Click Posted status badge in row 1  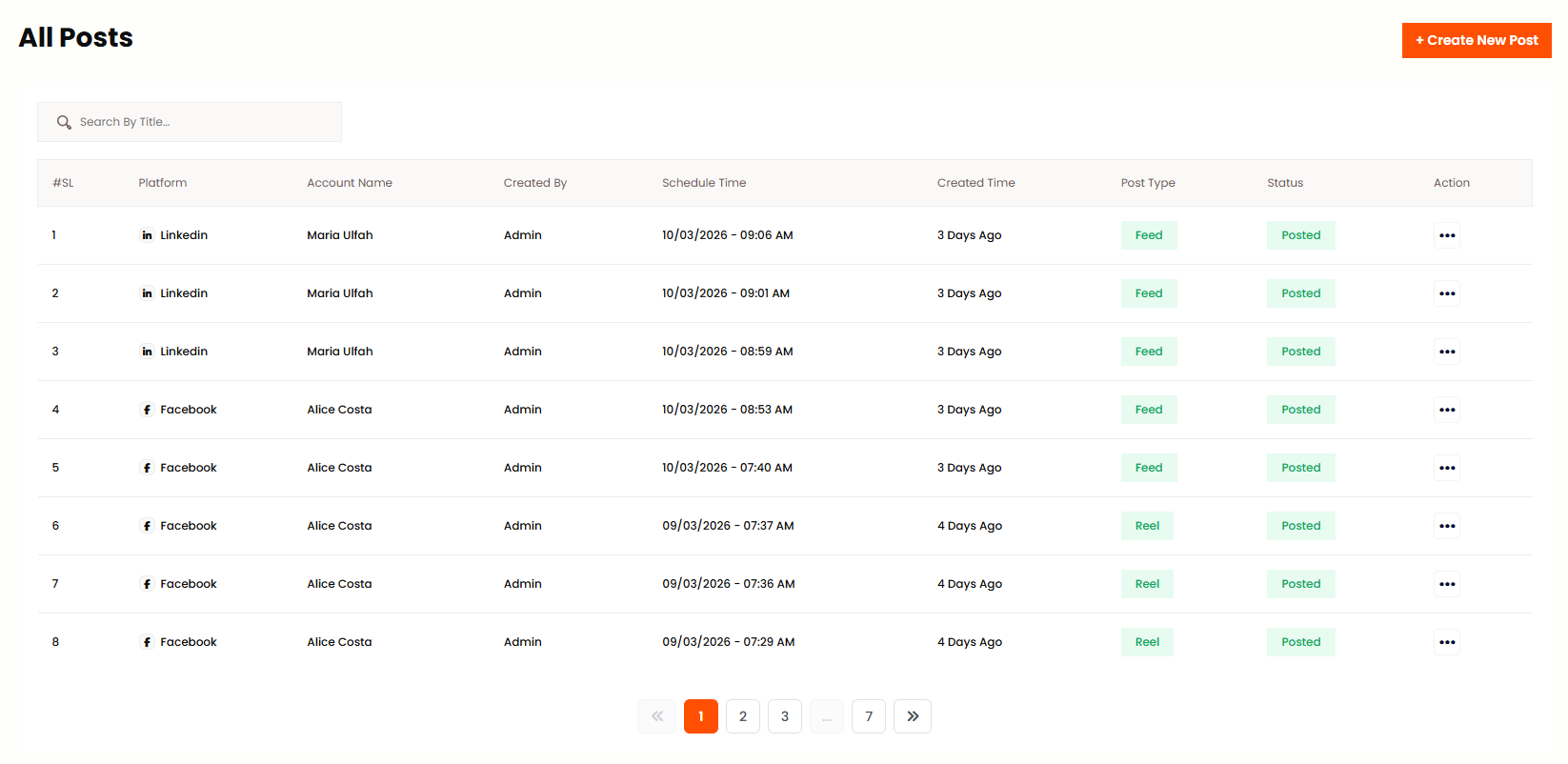click(x=1300, y=235)
